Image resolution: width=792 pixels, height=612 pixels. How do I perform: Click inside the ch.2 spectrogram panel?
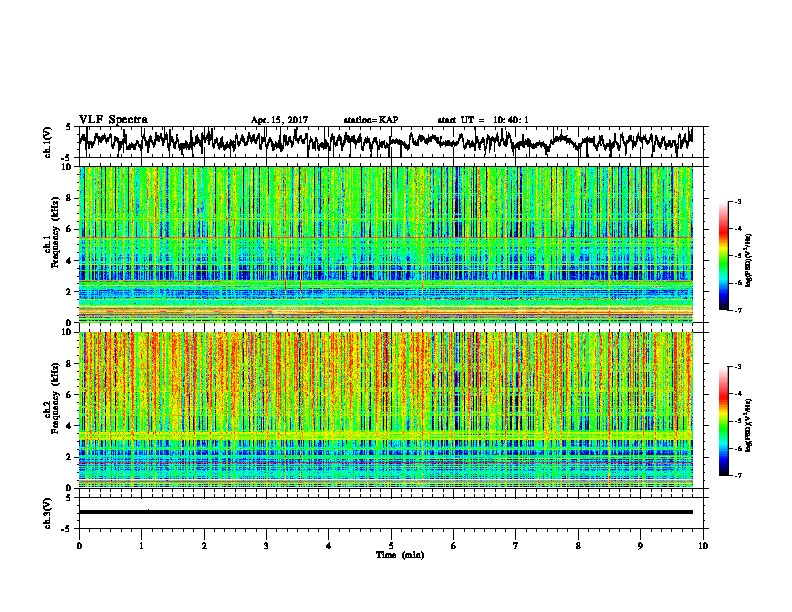[386, 410]
